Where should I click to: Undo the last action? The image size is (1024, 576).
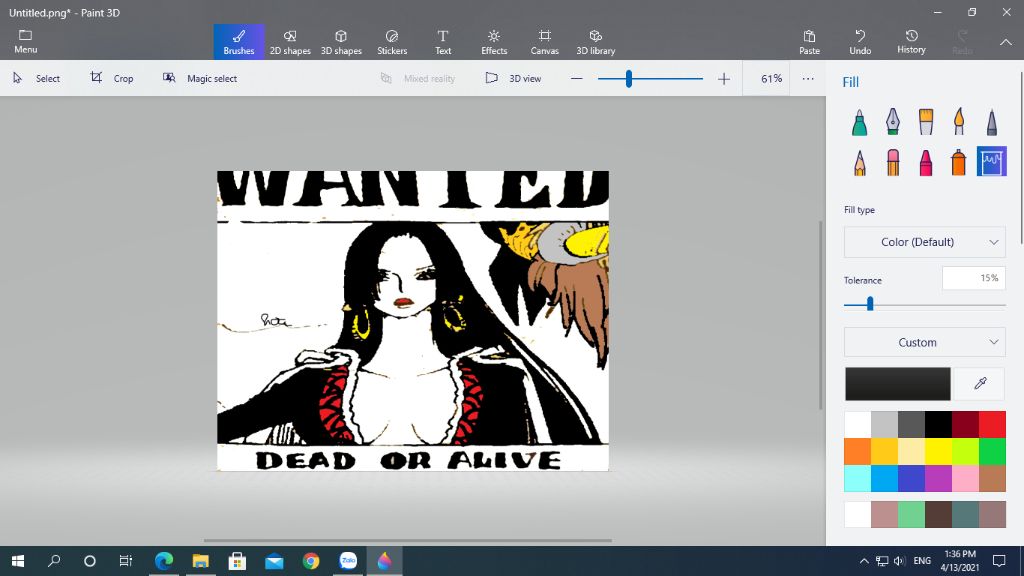(860, 42)
